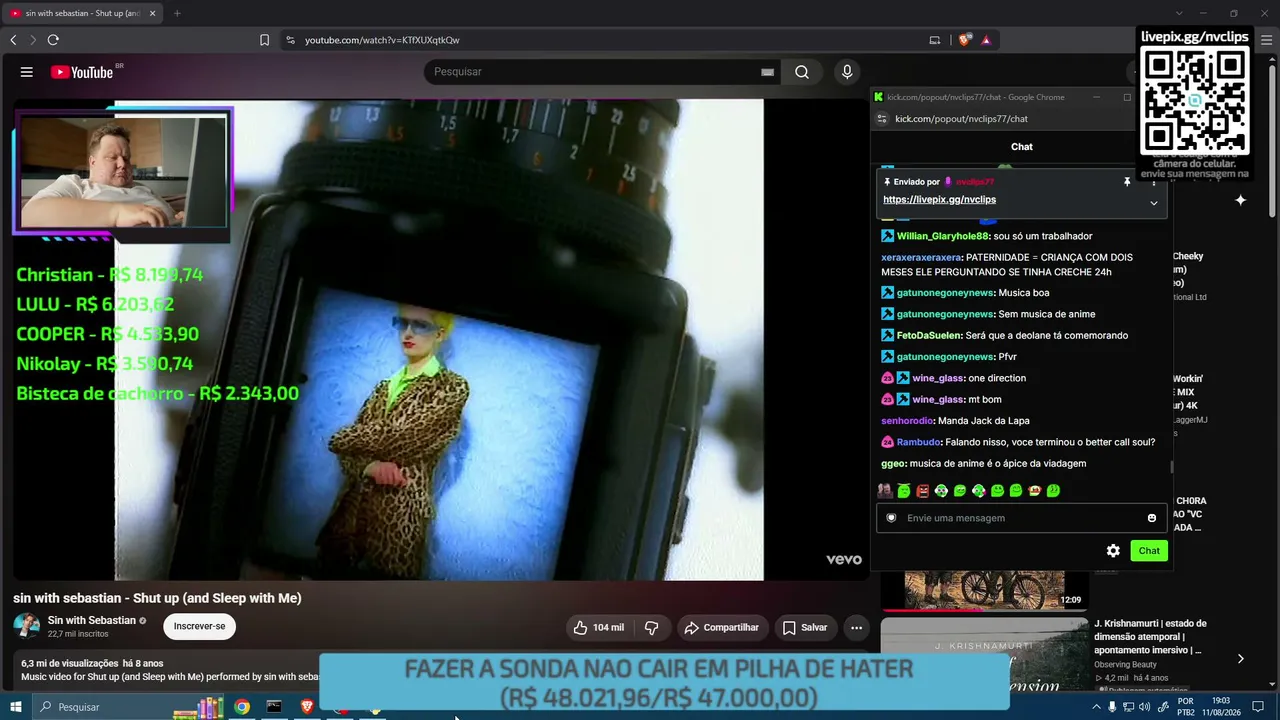The image size is (1280, 720).
Task: Click xeraxeraxeraxera username in chat
Action: (921, 258)
